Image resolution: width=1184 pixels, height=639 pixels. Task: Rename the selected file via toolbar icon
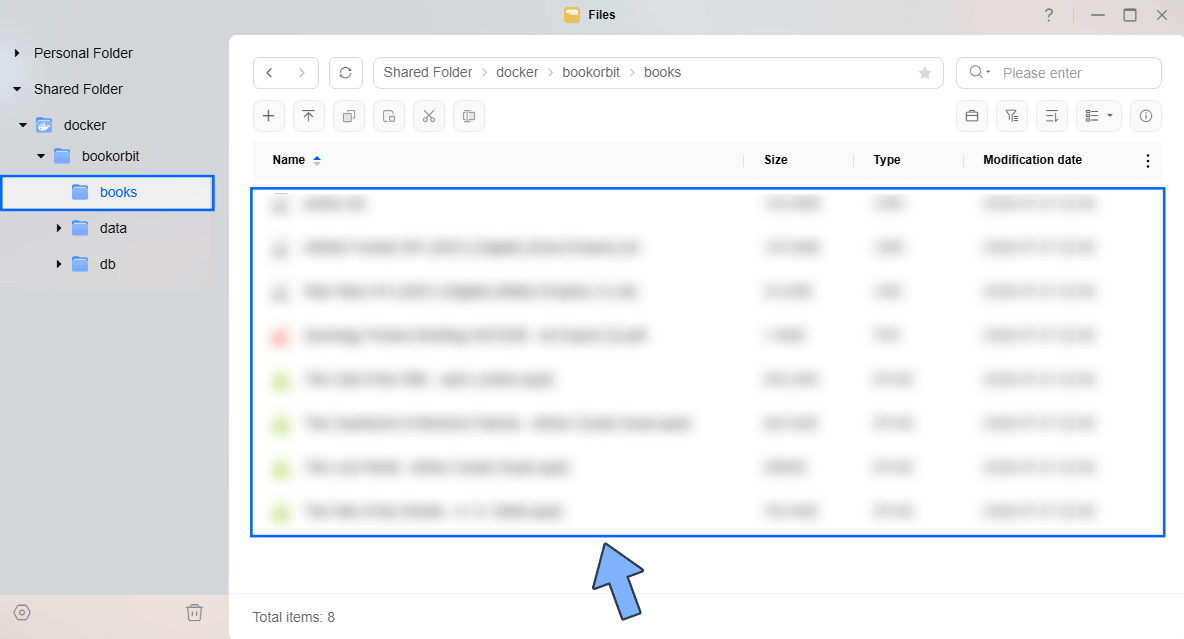tap(468, 116)
